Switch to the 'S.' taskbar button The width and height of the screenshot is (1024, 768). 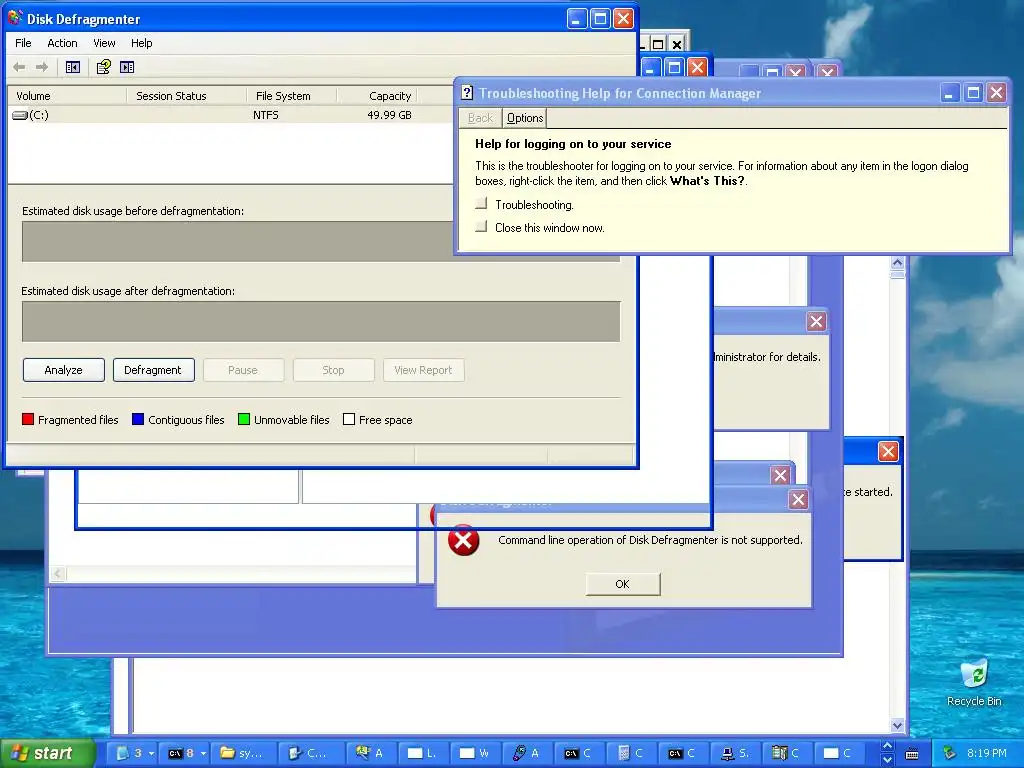735,753
